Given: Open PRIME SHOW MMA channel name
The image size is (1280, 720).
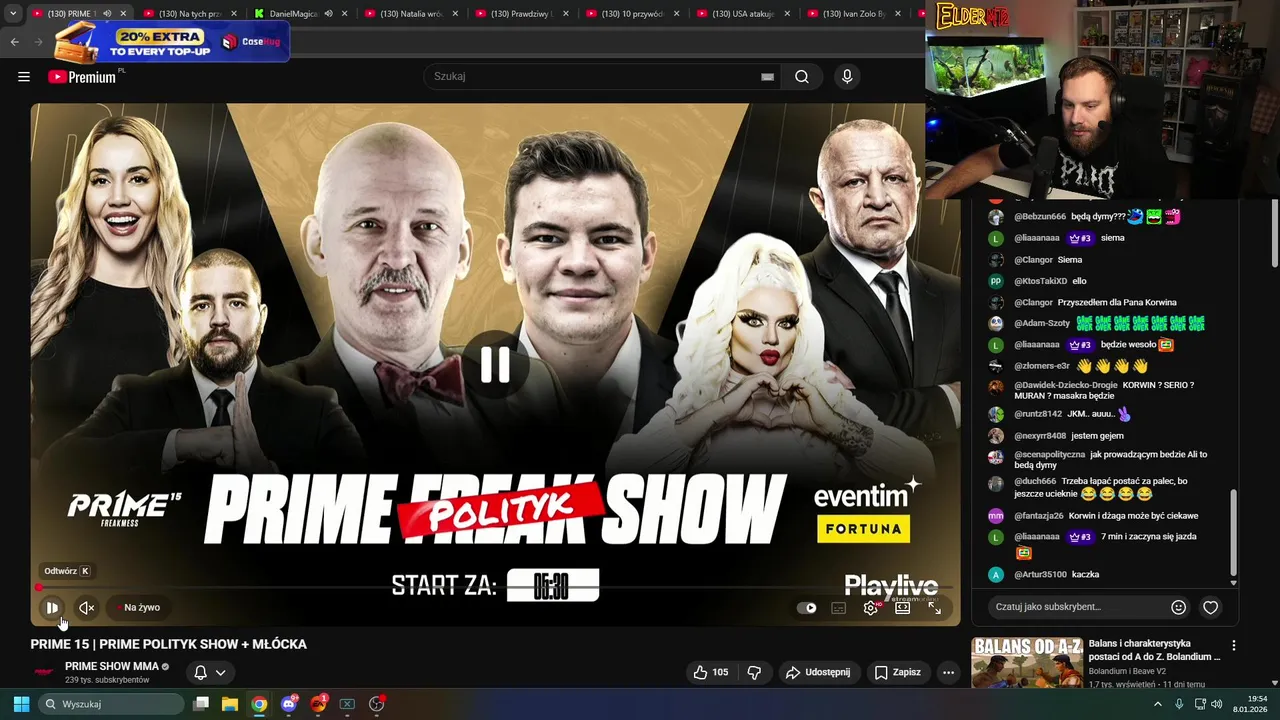Looking at the screenshot, I should pyautogui.click(x=111, y=666).
